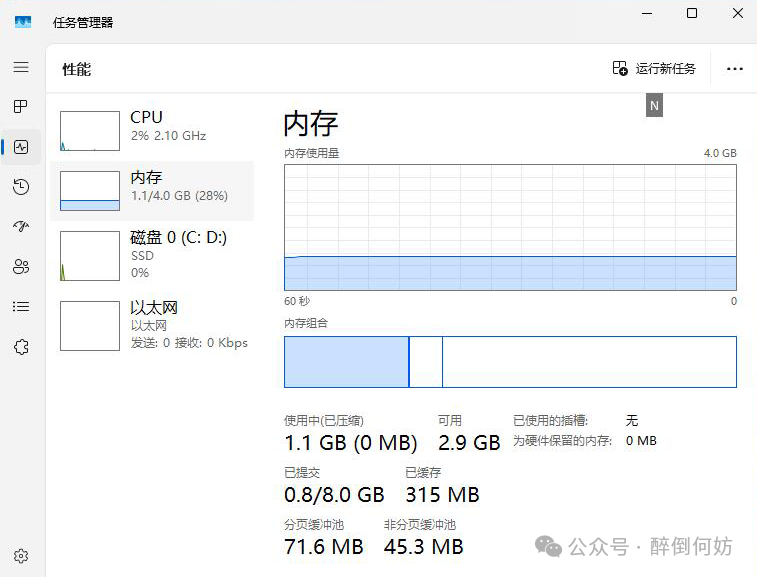Go to Processes page icon
Image resolution: width=757 pixels, height=577 pixels.
pyautogui.click(x=21, y=106)
